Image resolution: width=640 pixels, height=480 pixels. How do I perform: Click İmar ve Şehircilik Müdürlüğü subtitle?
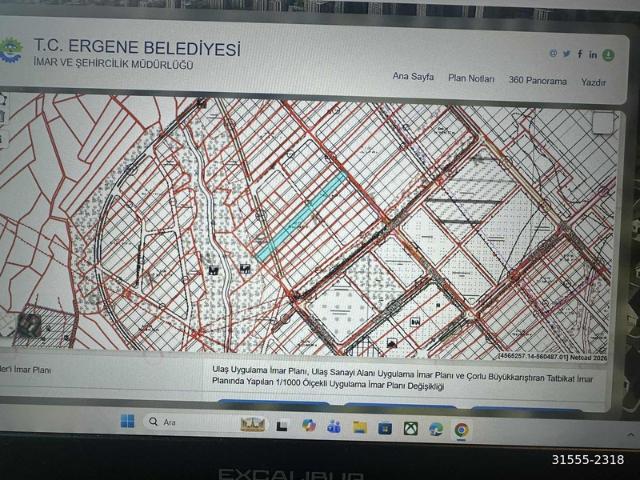pos(113,64)
